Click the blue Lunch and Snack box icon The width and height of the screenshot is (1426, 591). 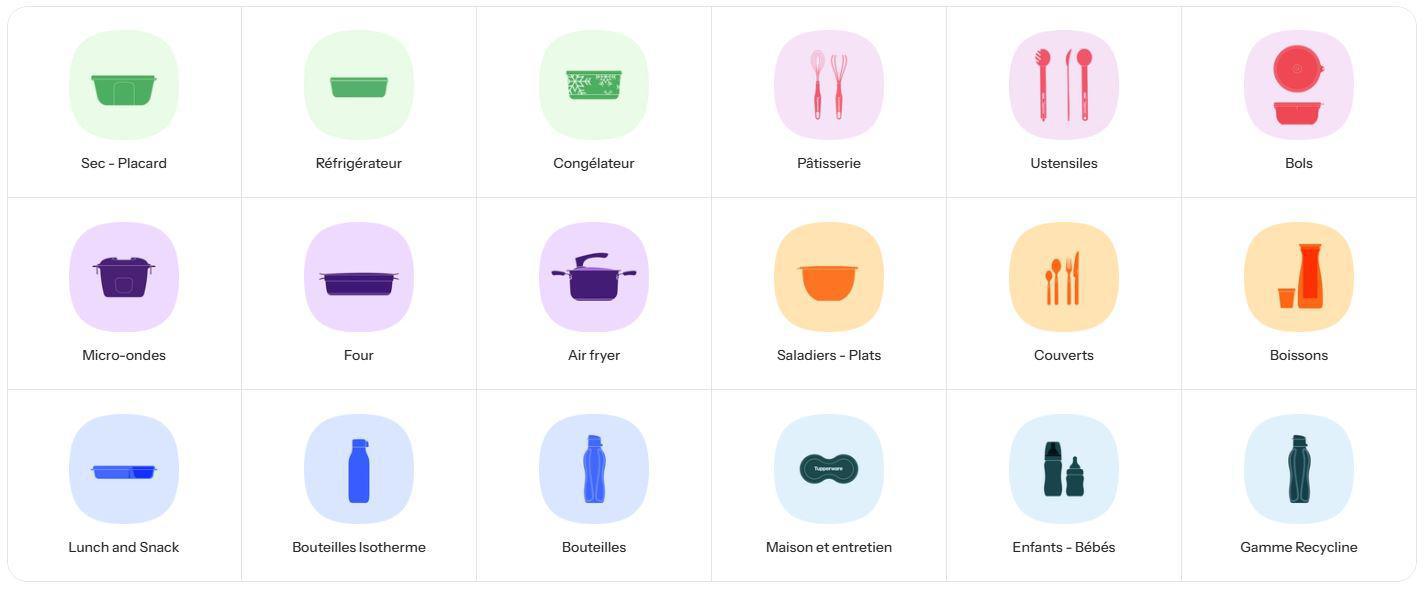[x=124, y=470]
